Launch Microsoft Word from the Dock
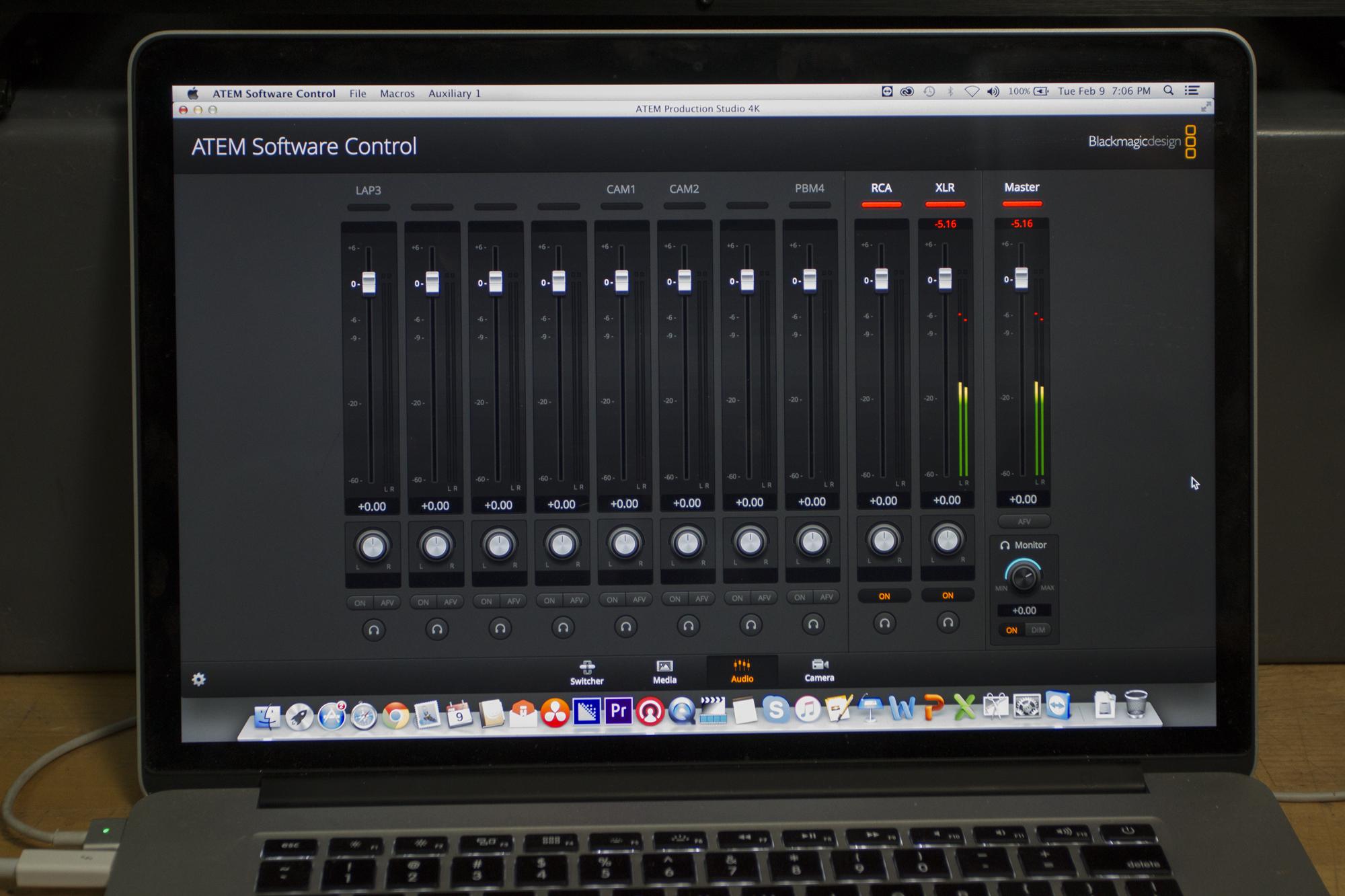The width and height of the screenshot is (1345, 896). click(x=902, y=707)
